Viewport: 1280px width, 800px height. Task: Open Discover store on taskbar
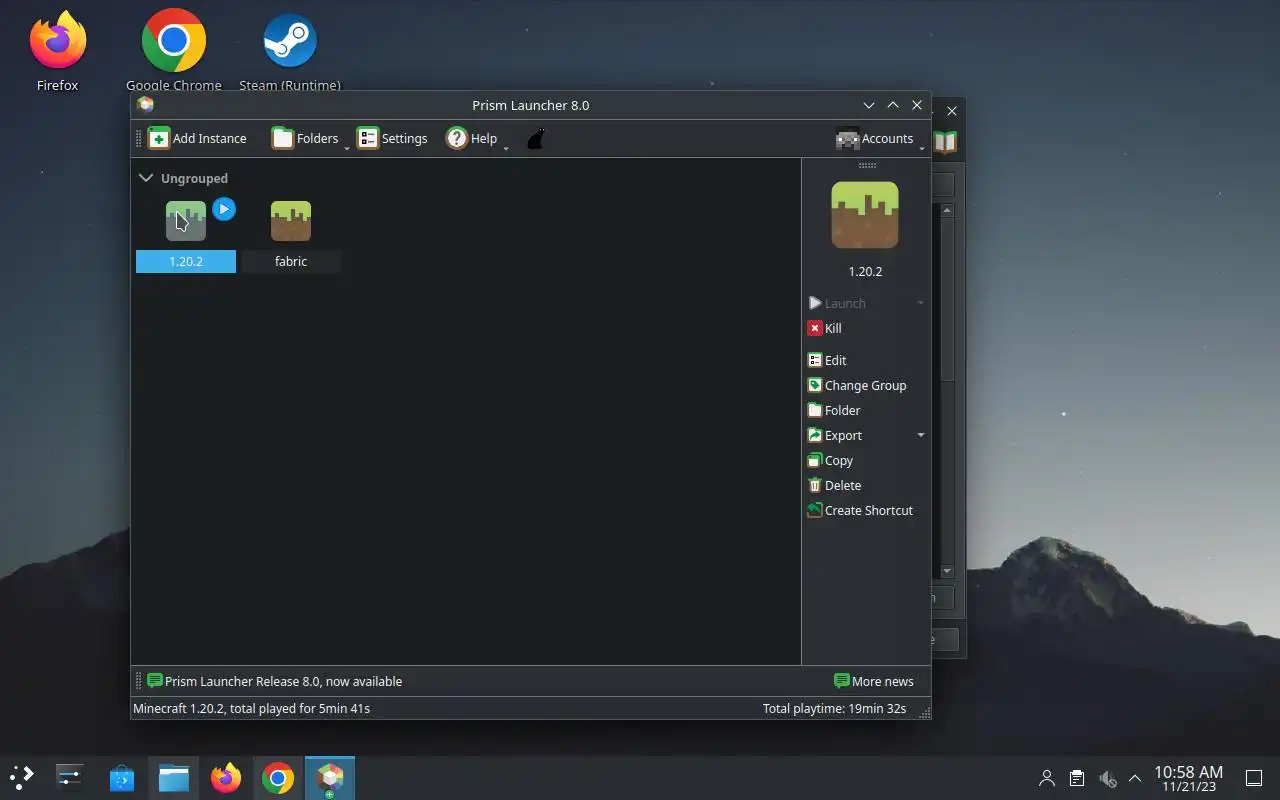[122, 777]
